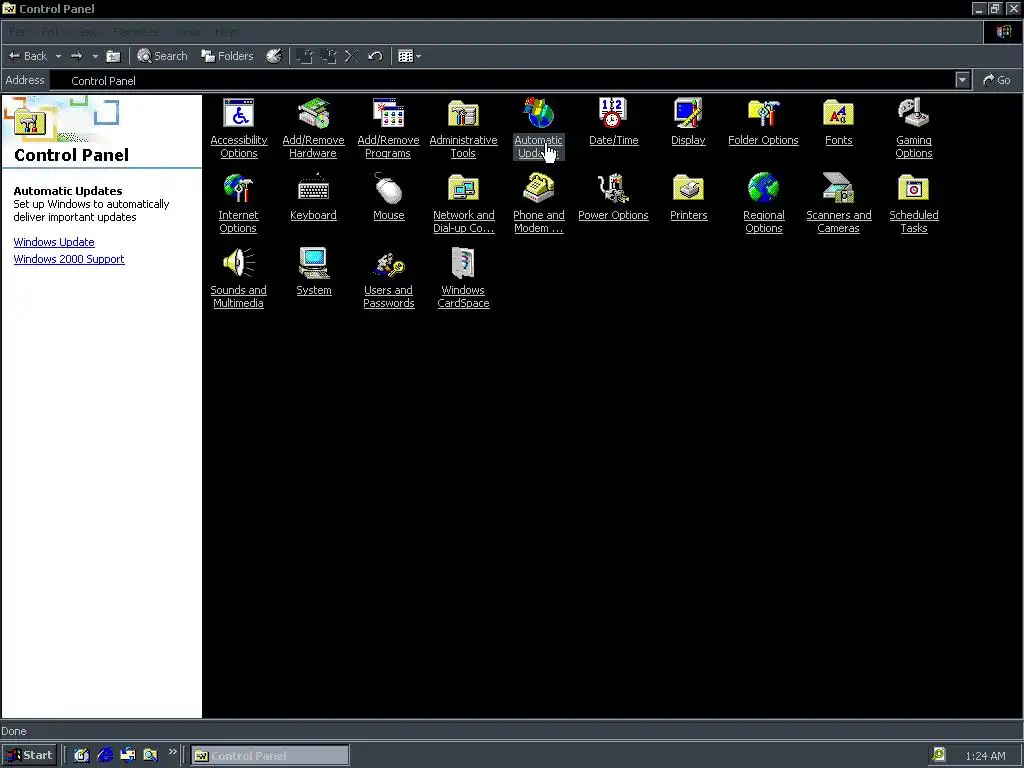Open Add/Remove Hardware wizard
The width and height of the screenshot is (1024, 768).
(x=313, y=129)
